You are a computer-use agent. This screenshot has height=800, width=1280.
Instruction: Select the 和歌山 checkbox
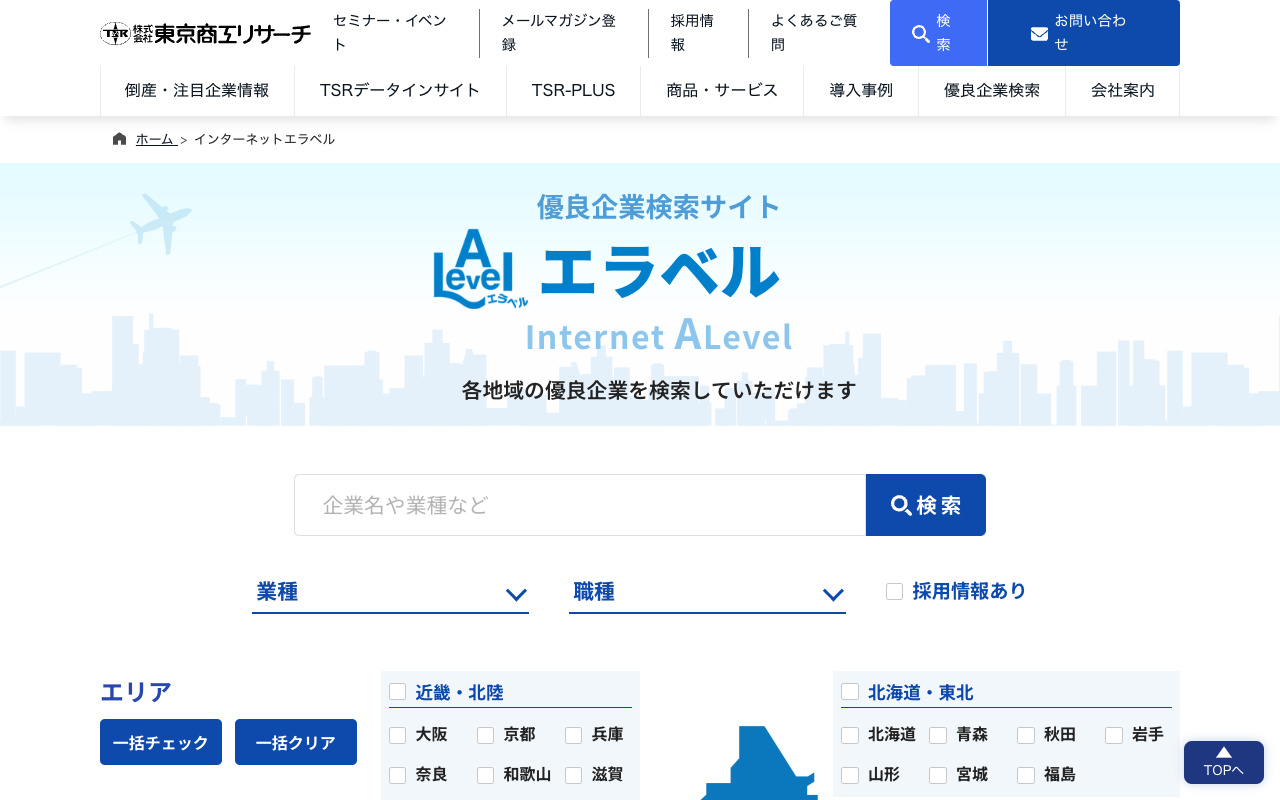click(x=485, y=775)
